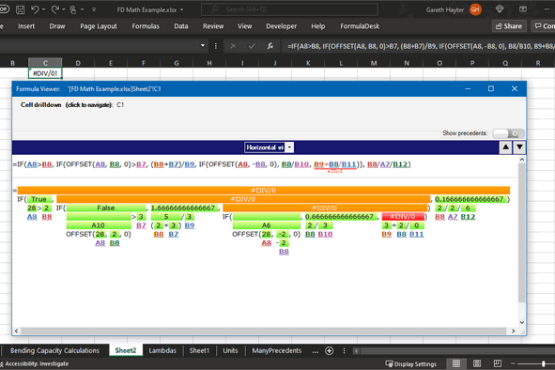Click inside the formula bar text
Viewport: 555px width, 370px height.
(x=420, y=46)
